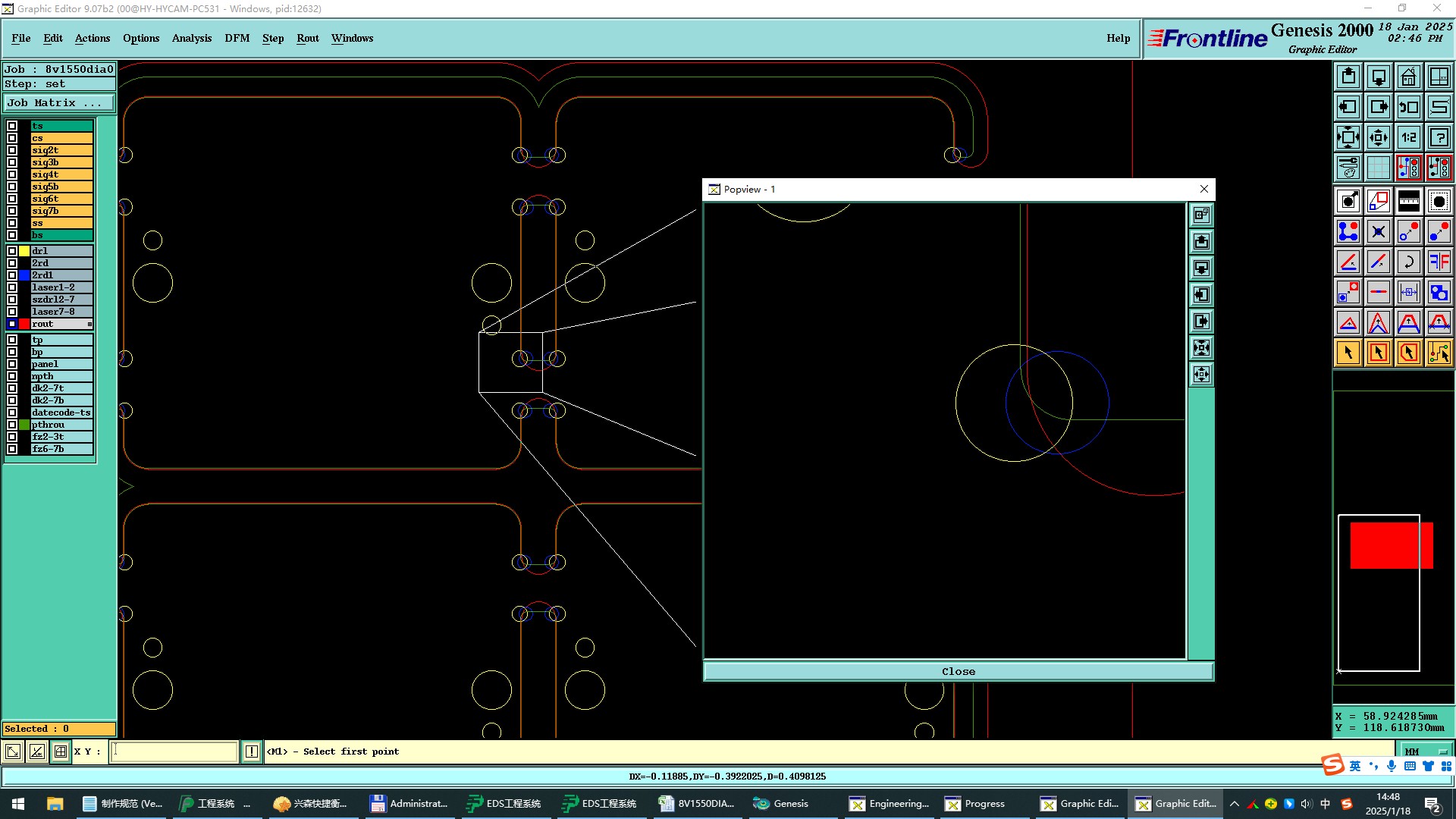
Task: Expand the rout layer options marker
Action: coord(89,324)
